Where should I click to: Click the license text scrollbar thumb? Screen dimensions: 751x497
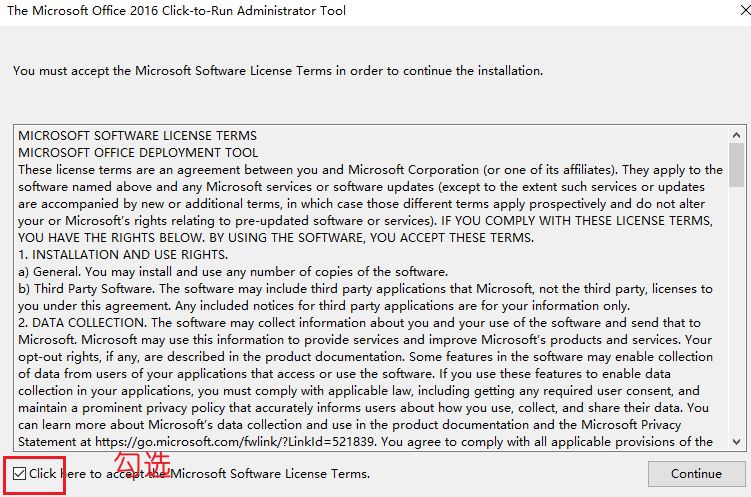[737, 165]
